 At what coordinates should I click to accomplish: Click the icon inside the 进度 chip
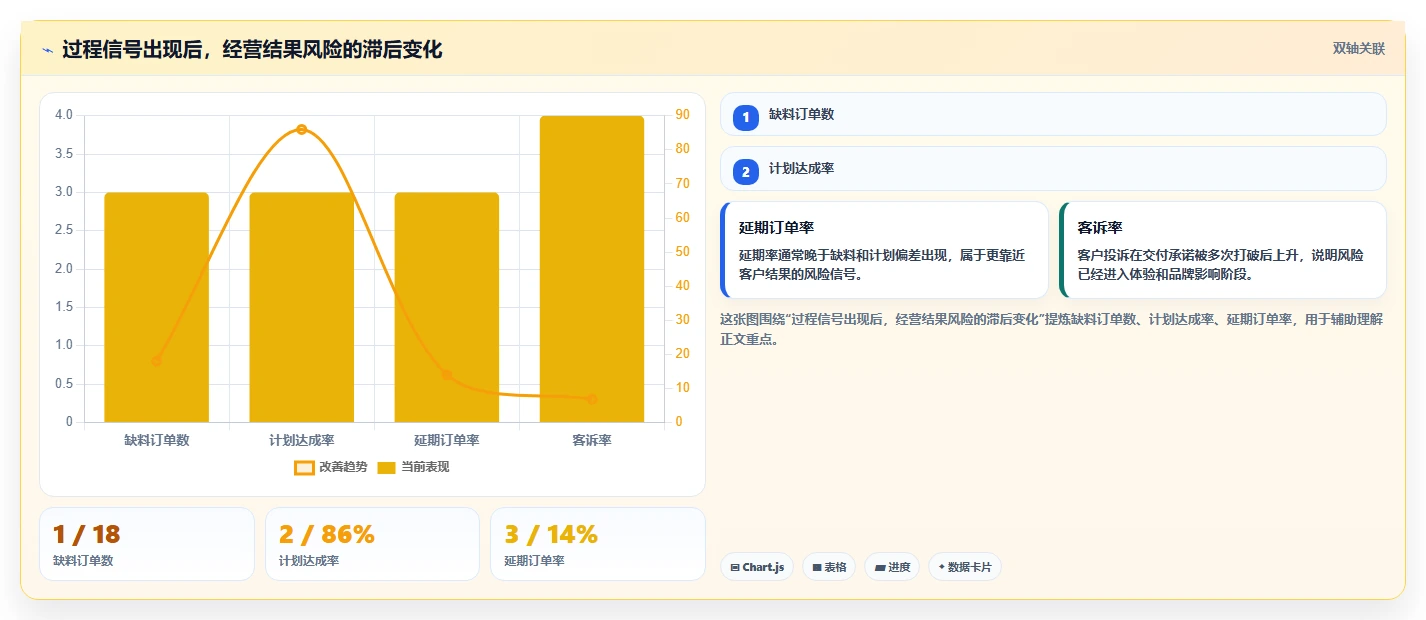click(879, 568)
